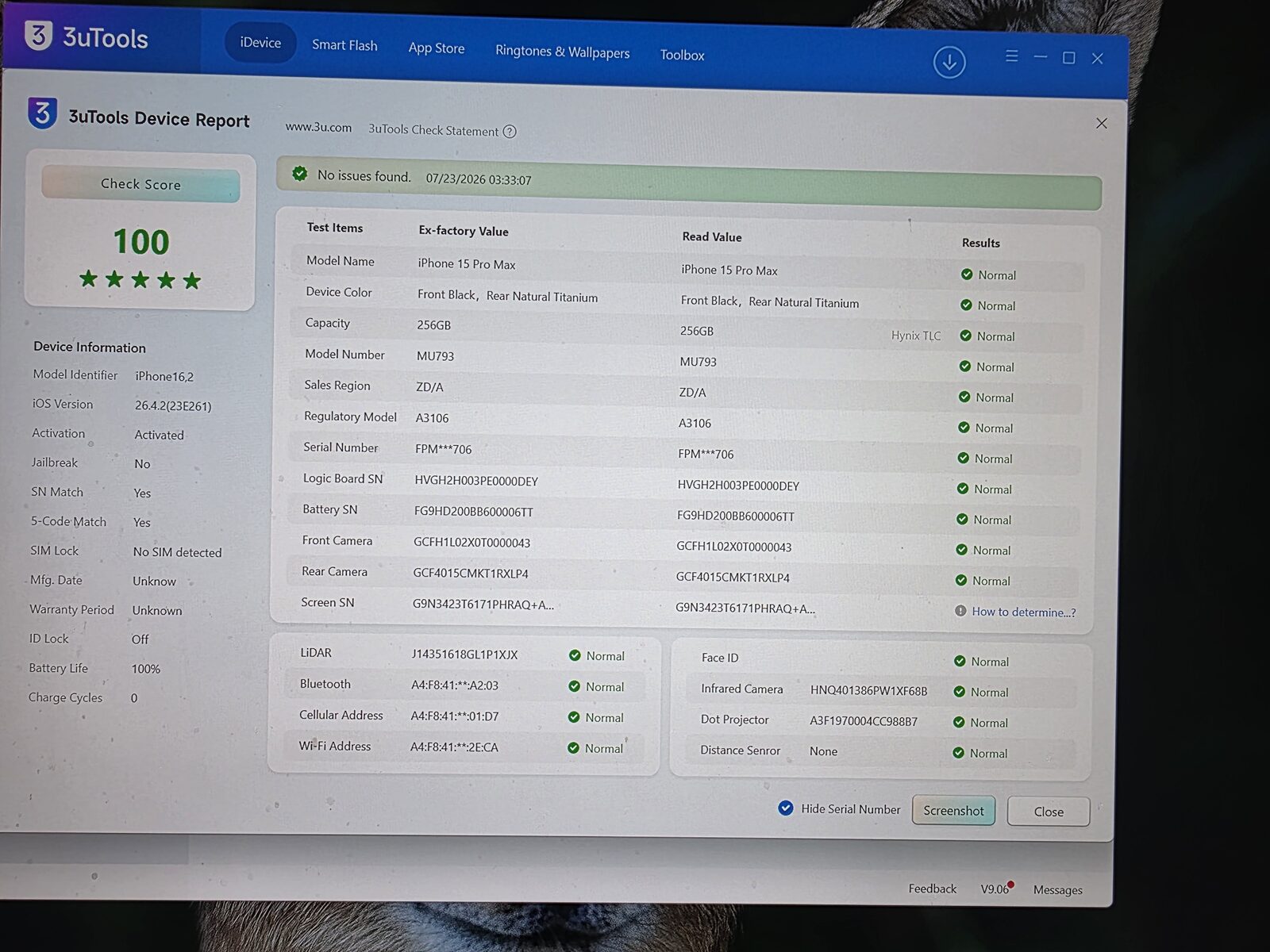Open the www.3u.com link
Screen dimensions: 1270x952
coord(318,127)
